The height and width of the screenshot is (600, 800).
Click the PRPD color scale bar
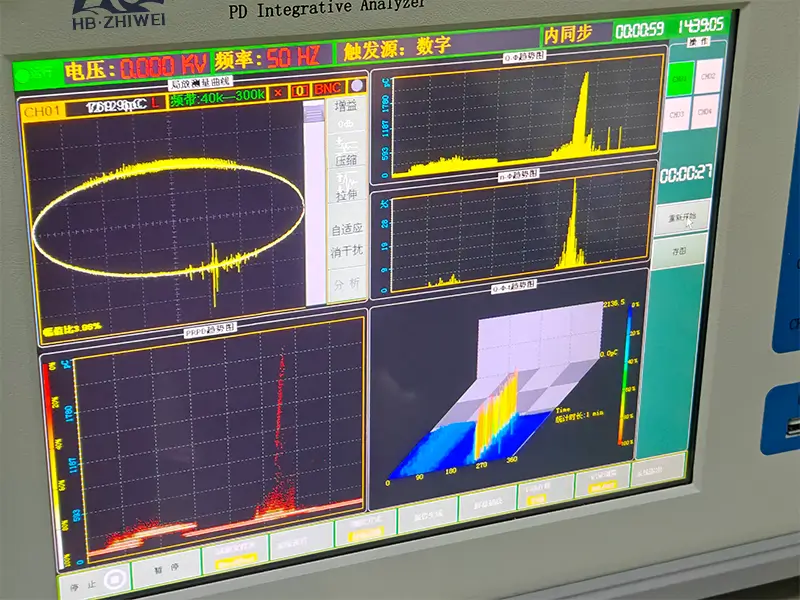(55, 465)
